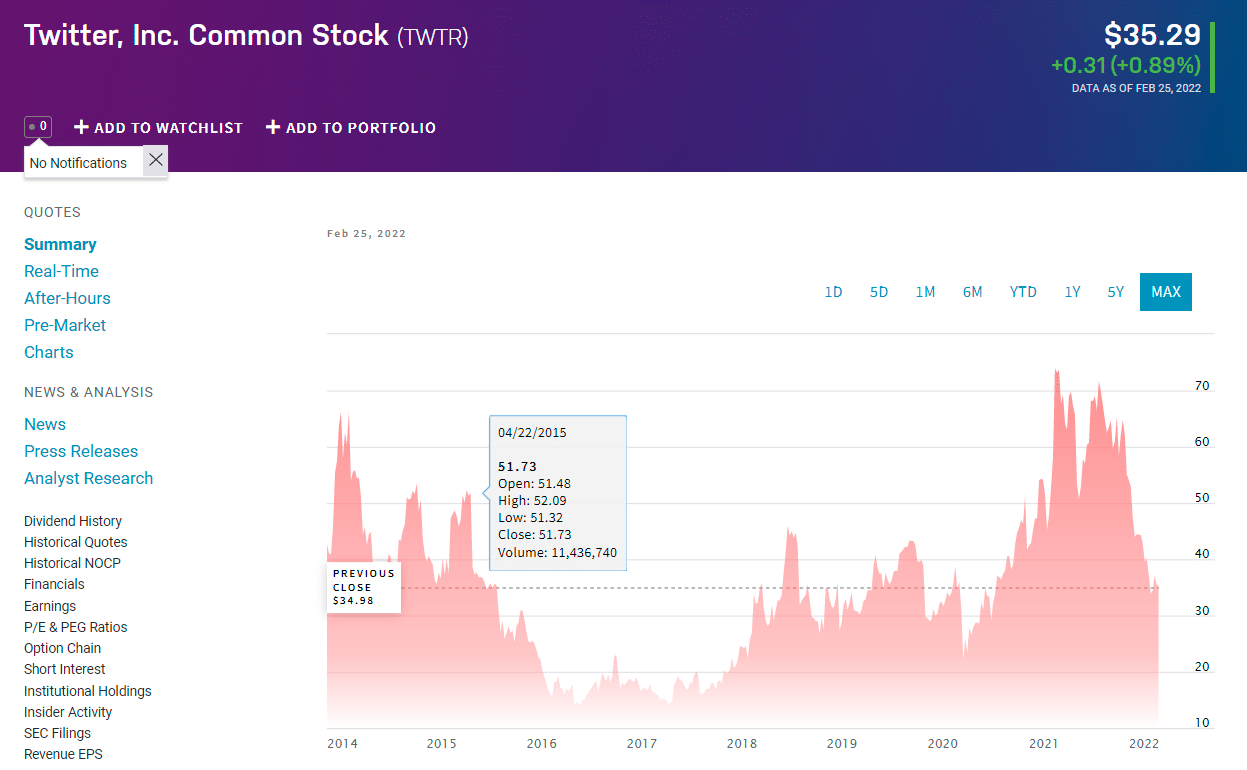Screen dimensions: 1247x770
Task: Select the MAX chart range
Action: click(1166, 292)
